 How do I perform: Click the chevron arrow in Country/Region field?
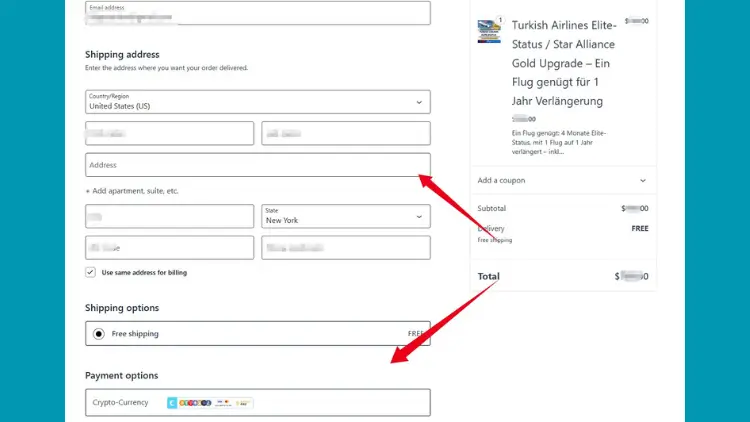pos(419,102)
